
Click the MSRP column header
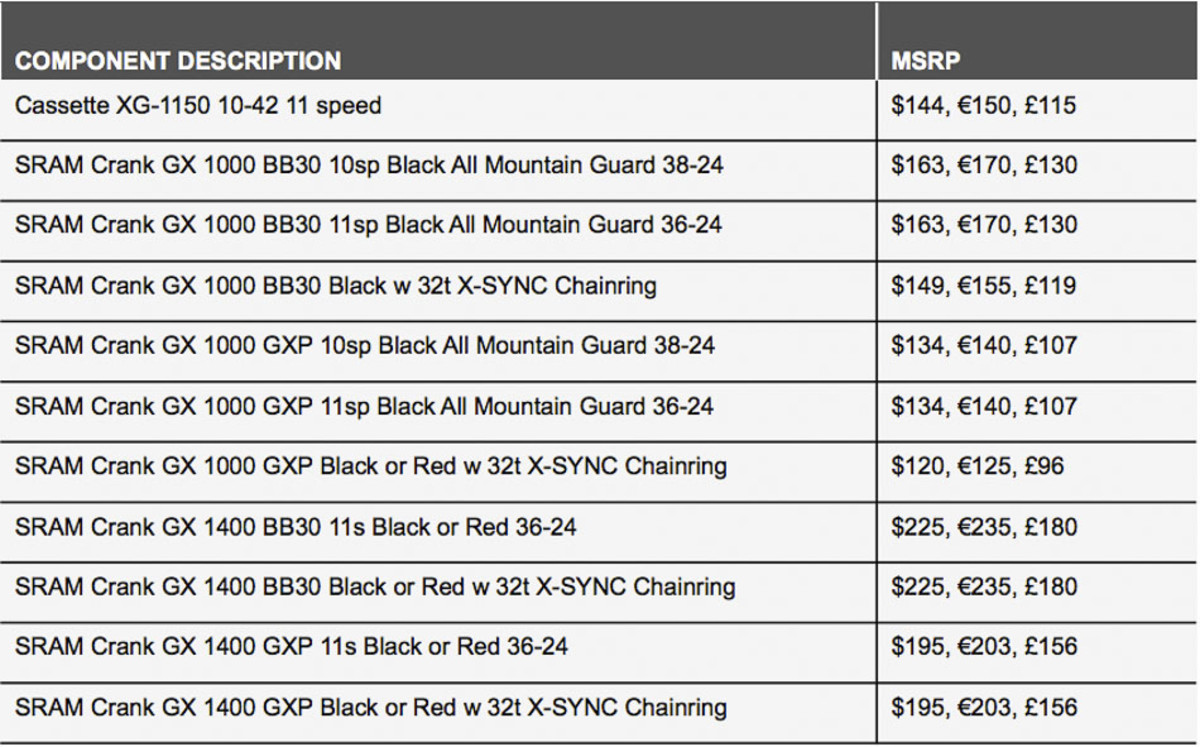(925, 60)
